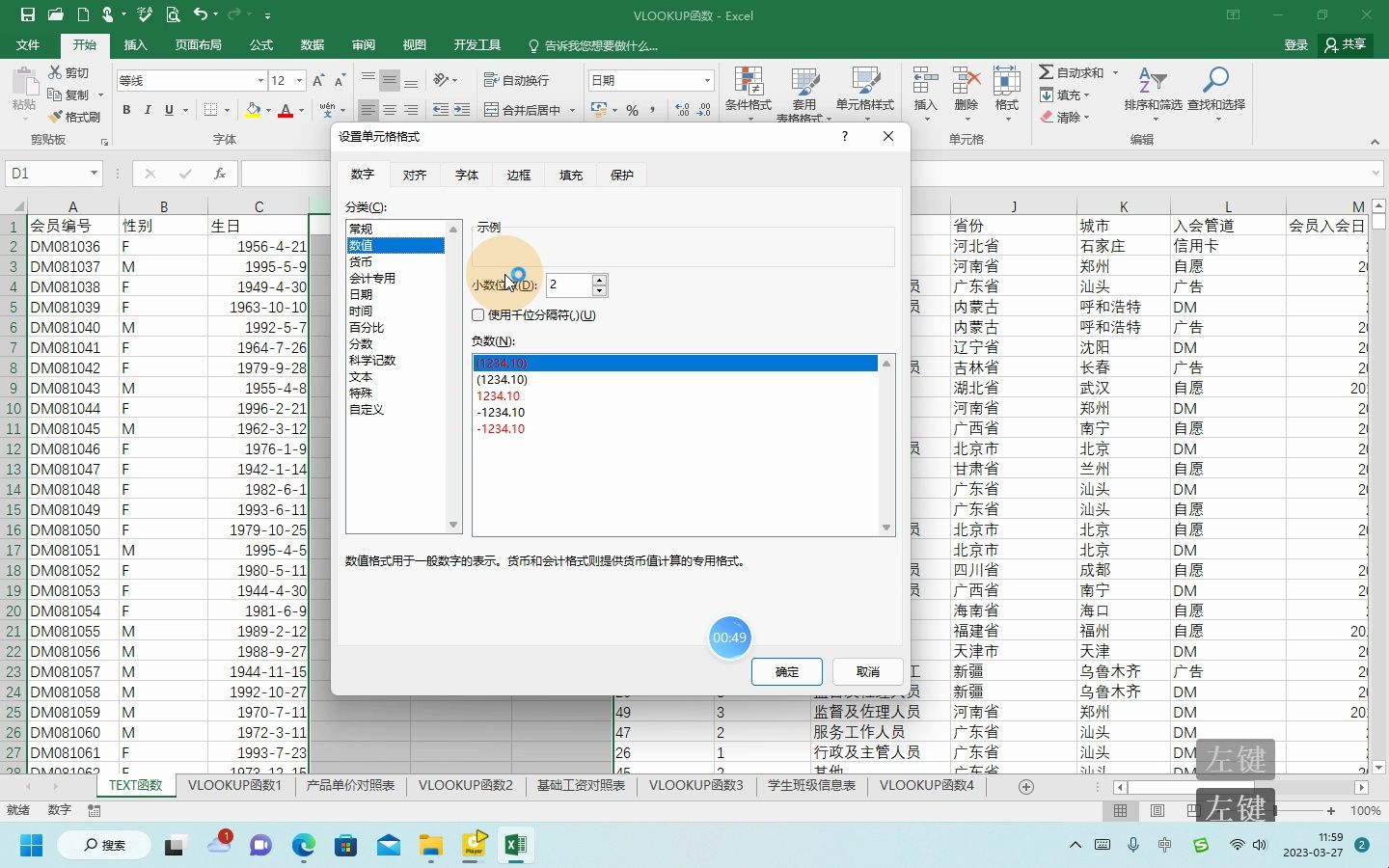The height and width of the screenshot is (868, 1389).
Task: Click the 取消 button to cancel
Action: 866,671
